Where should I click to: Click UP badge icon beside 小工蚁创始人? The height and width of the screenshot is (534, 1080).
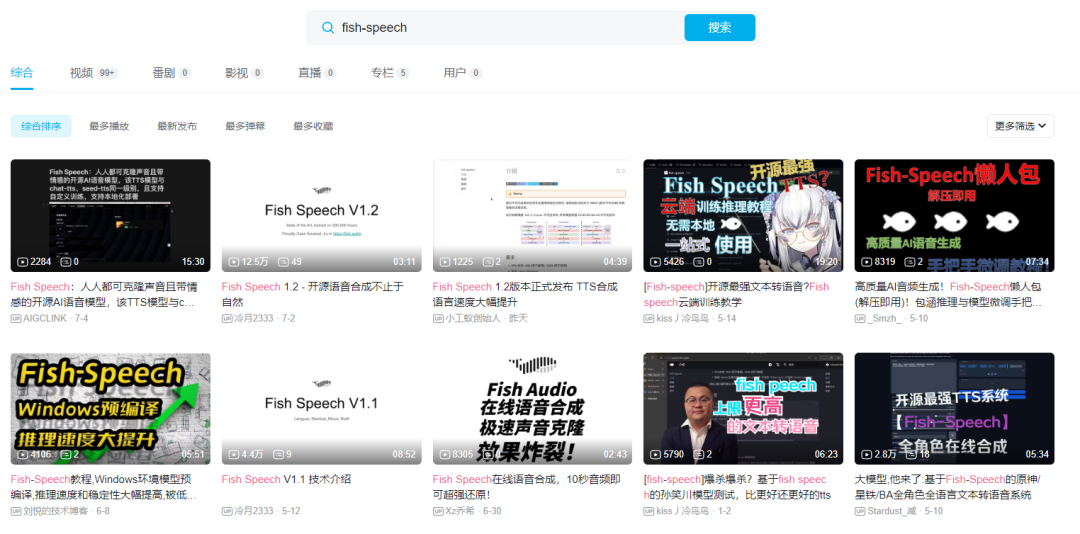[438, 318]
